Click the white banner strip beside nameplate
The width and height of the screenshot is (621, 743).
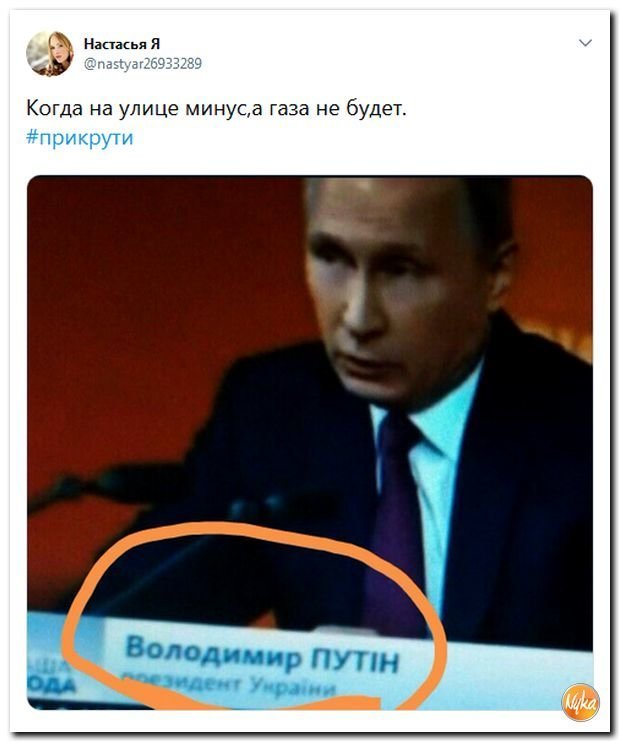[x=512, y=673]
